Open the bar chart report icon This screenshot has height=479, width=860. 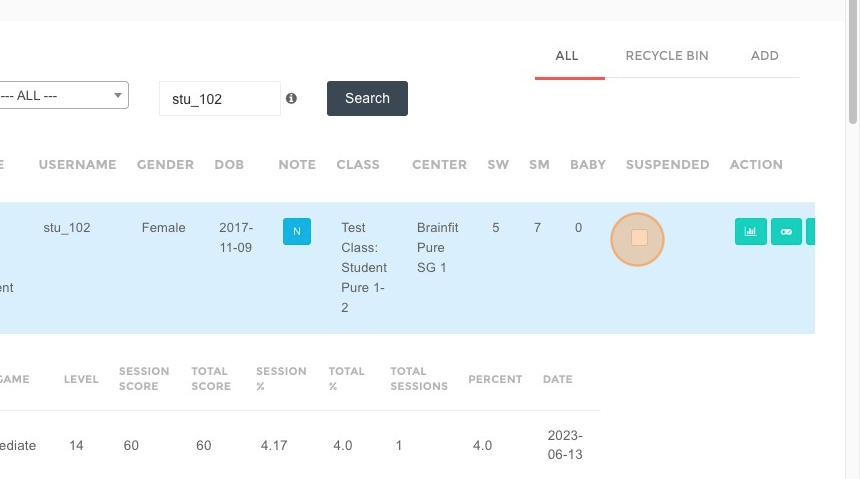click(x=750, y=232)
